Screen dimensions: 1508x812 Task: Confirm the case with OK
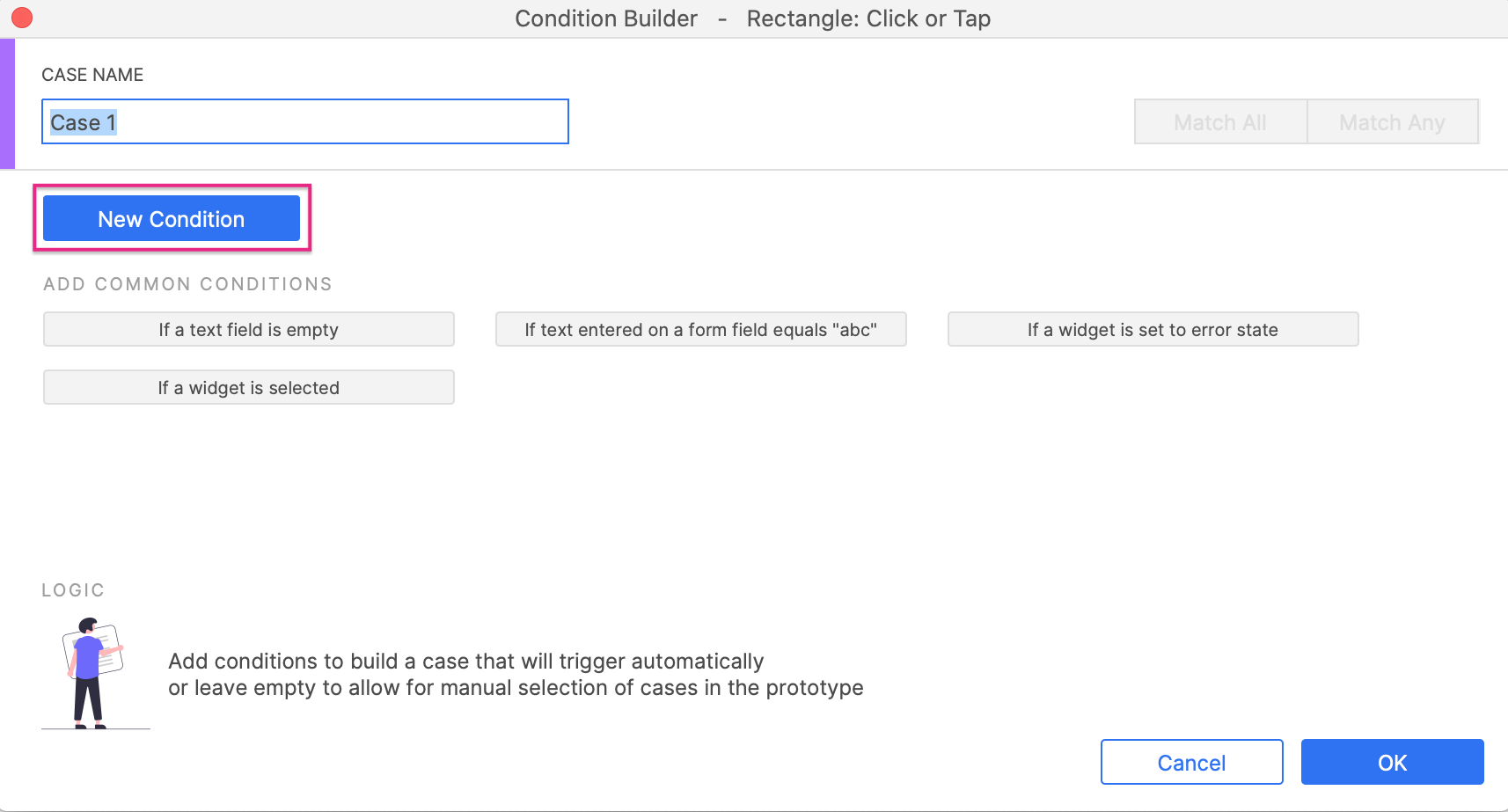tap(1392, 763)
